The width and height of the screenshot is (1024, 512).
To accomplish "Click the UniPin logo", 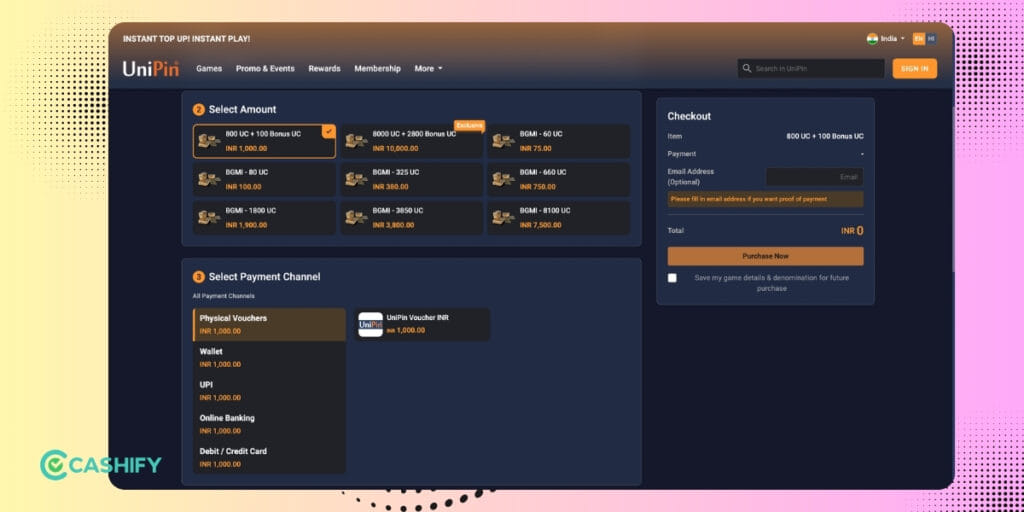I will [151, 69].
